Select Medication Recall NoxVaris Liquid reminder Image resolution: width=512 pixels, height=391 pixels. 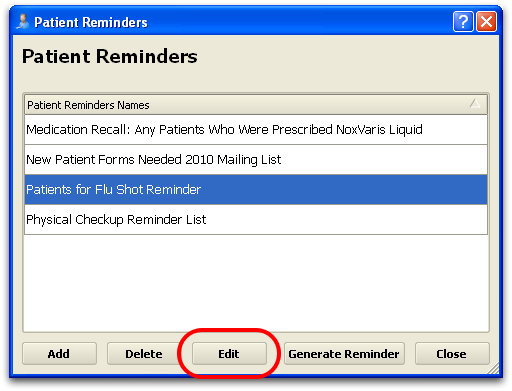pyautogui.click(x=256, y=130)
